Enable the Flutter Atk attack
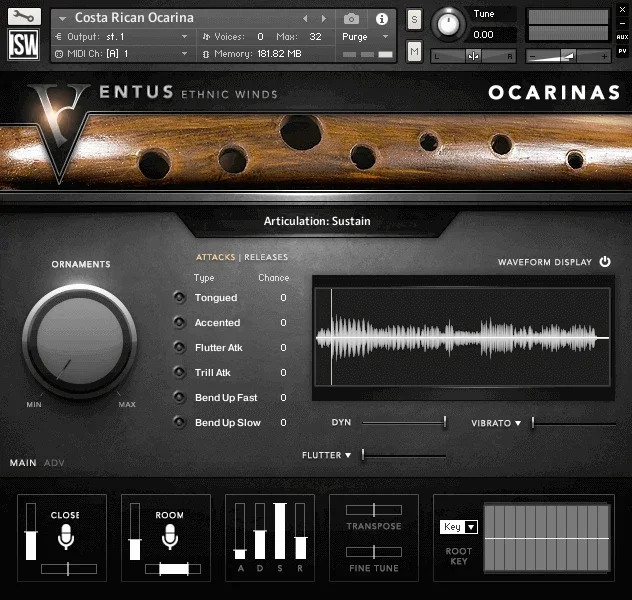Image resolution: width=632 pixels, height=600 pixels. [x=179, y=347]
